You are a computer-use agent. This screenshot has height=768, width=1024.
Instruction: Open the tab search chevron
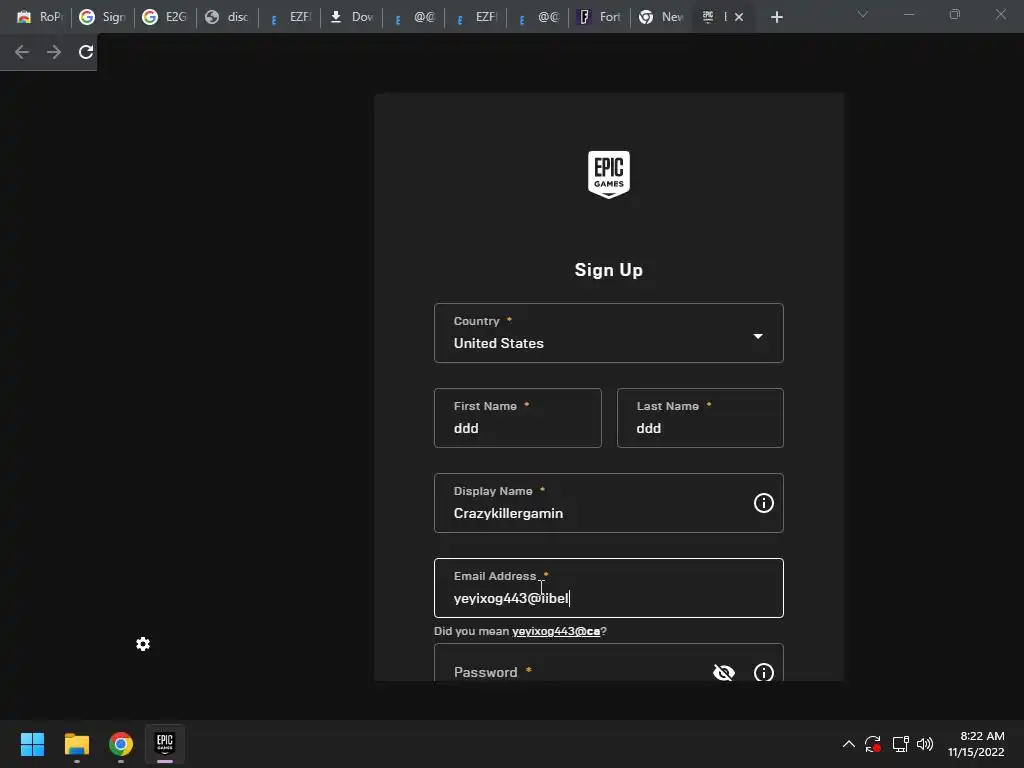pos(863,14)
